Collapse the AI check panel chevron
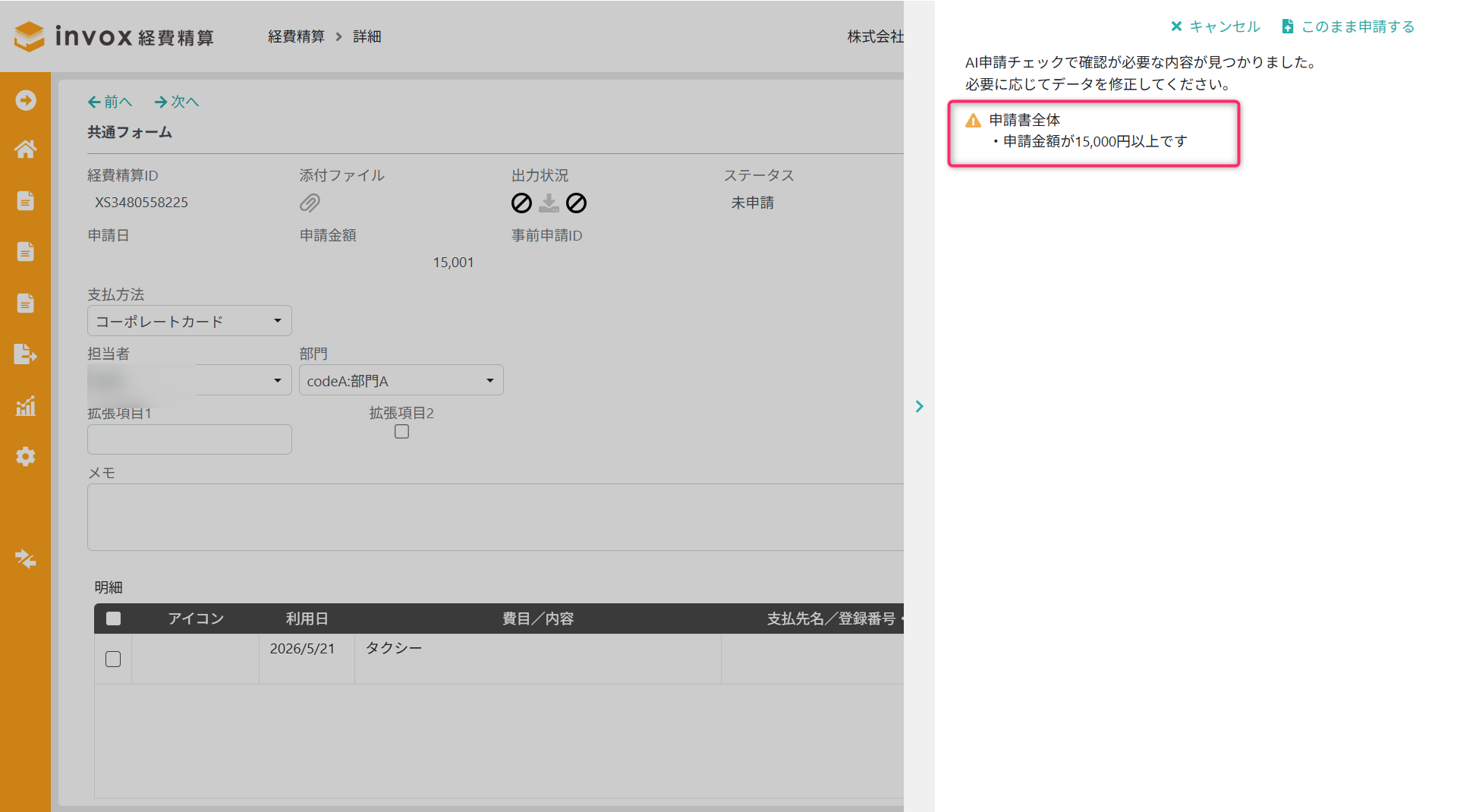Image resolution: width=1457 pixels, height=812 pixels. 920,406
